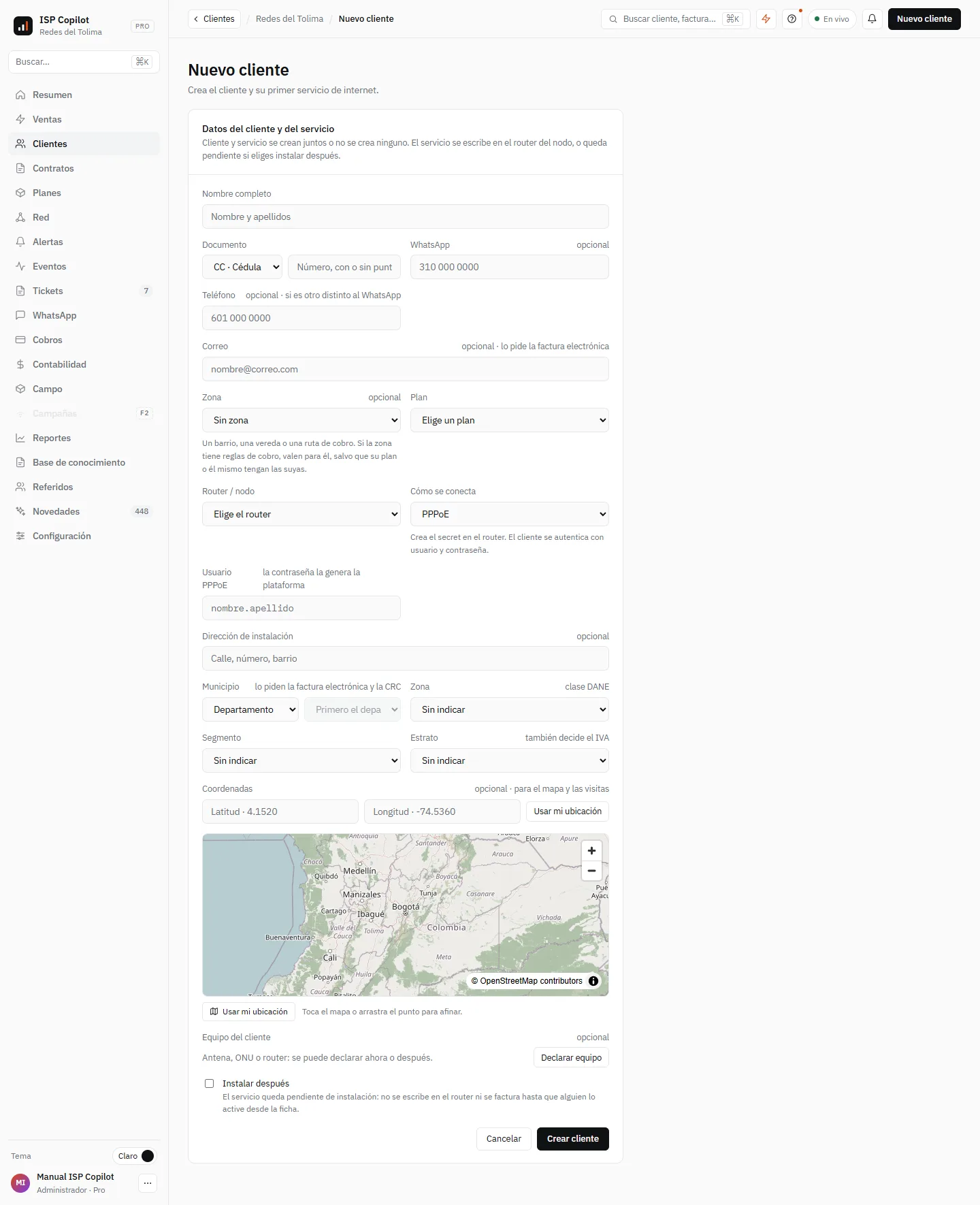Go back via Clientes breadcrumb button
Image resolution: width=980 pixels, height=1205 pixels.
214,19
